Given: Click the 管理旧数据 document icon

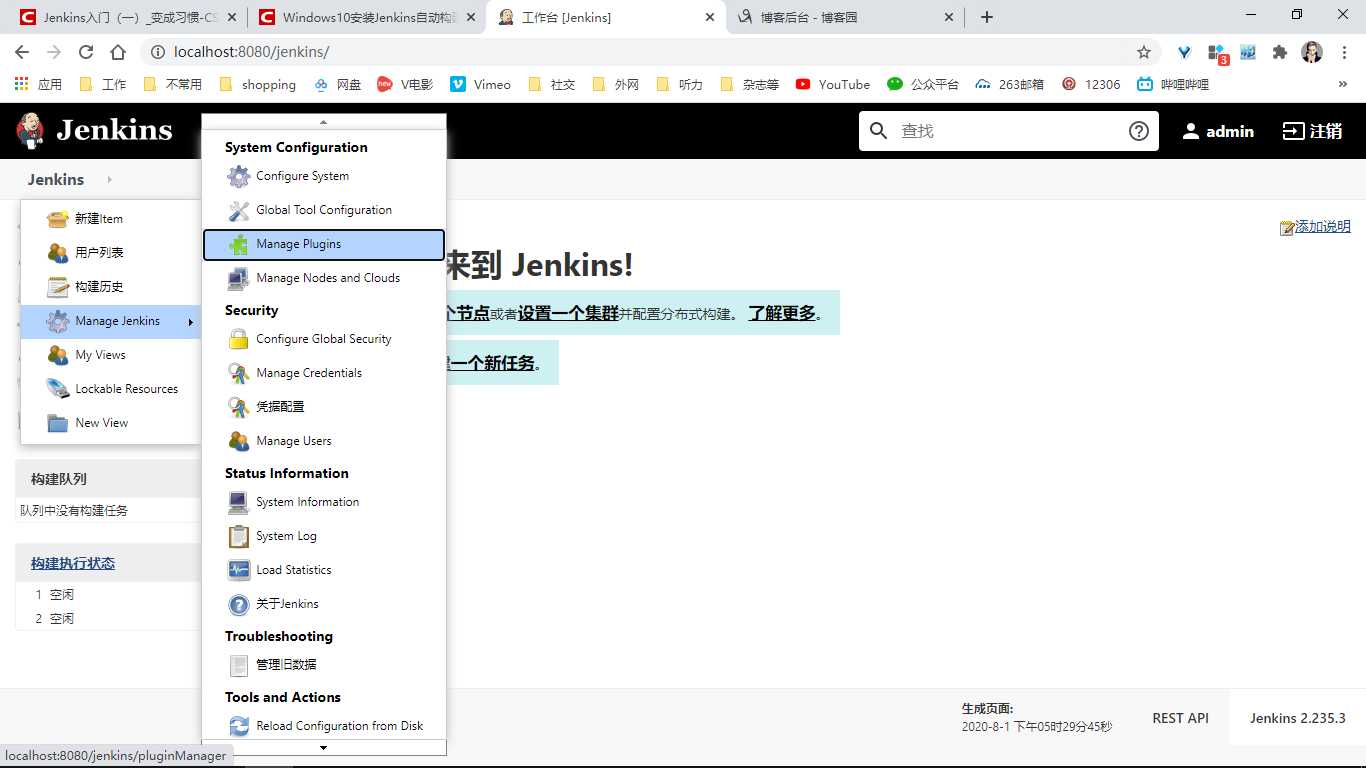Looking at the screenshot, I should click(x=238, y=665).
